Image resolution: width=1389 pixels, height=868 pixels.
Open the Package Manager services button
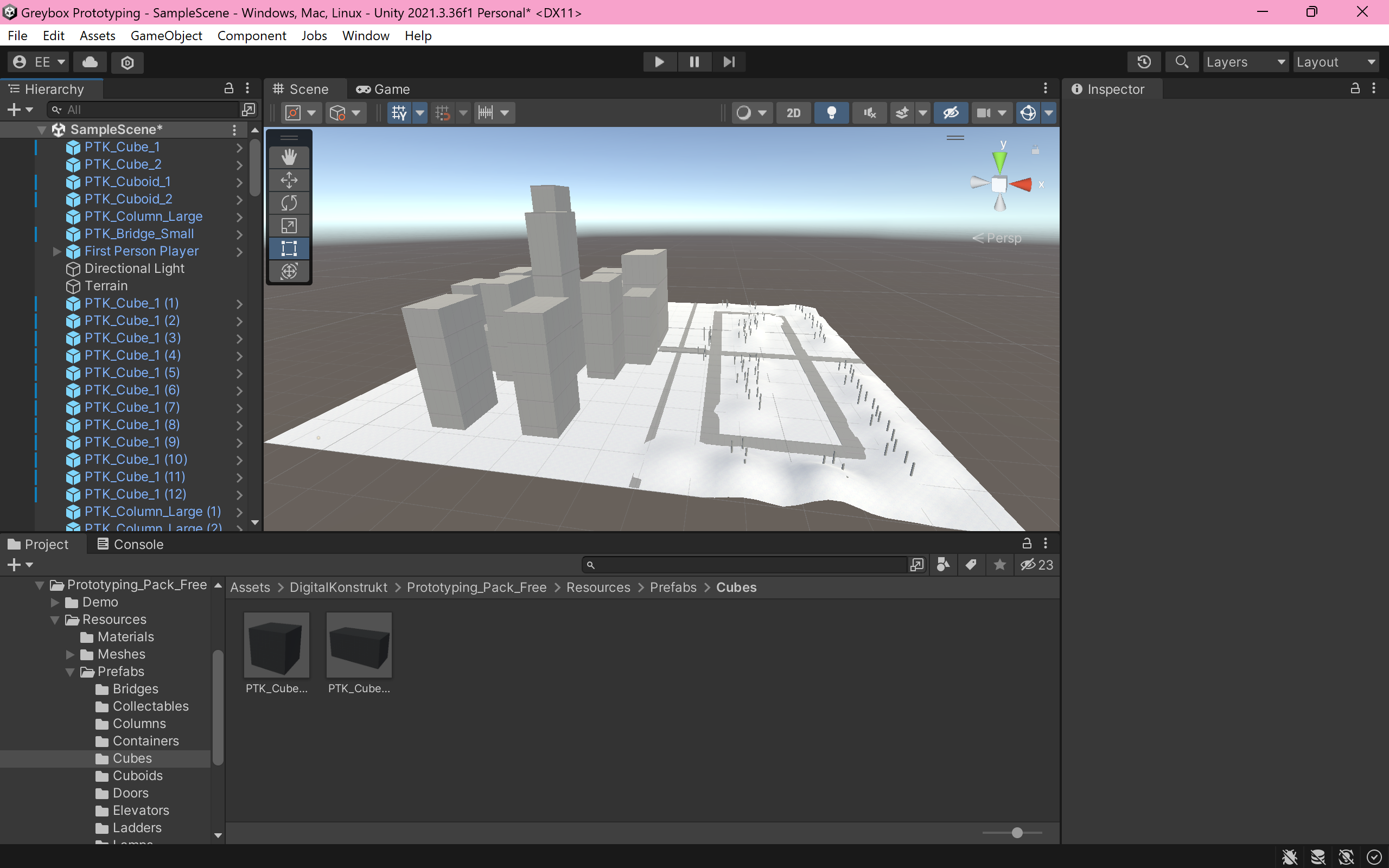click(128, 62)
